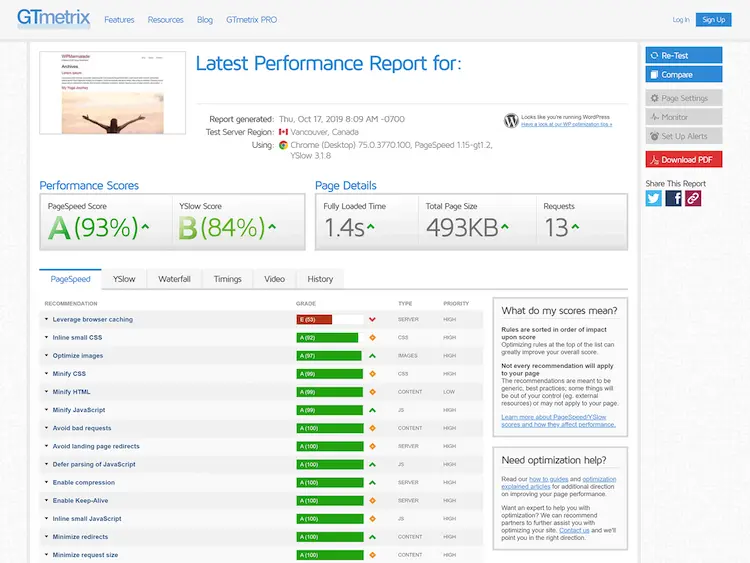Click the Log In link
Screen dimensions: 750x563
tap(681, 20)
